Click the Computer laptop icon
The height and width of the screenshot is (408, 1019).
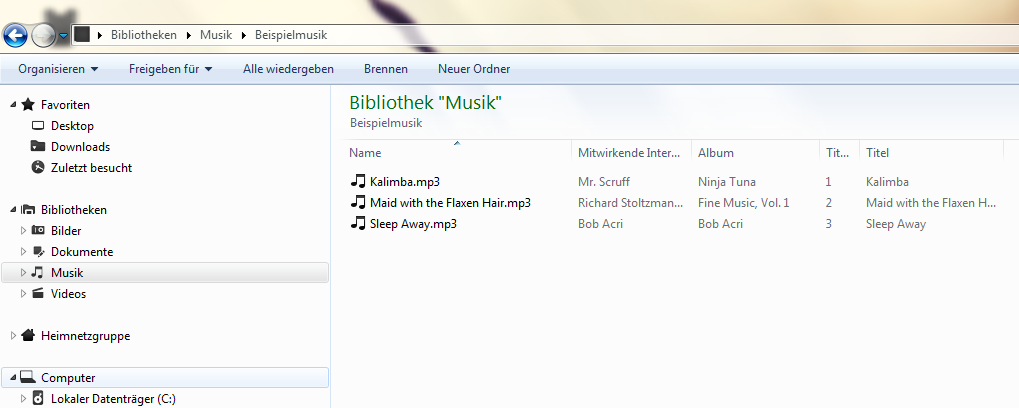[x=27, y=377]
